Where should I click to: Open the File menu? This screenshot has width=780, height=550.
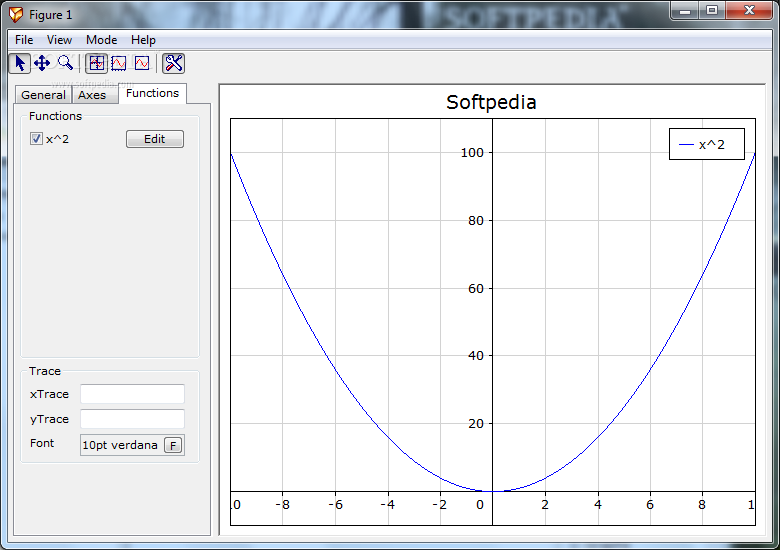[x=24, y=40]
